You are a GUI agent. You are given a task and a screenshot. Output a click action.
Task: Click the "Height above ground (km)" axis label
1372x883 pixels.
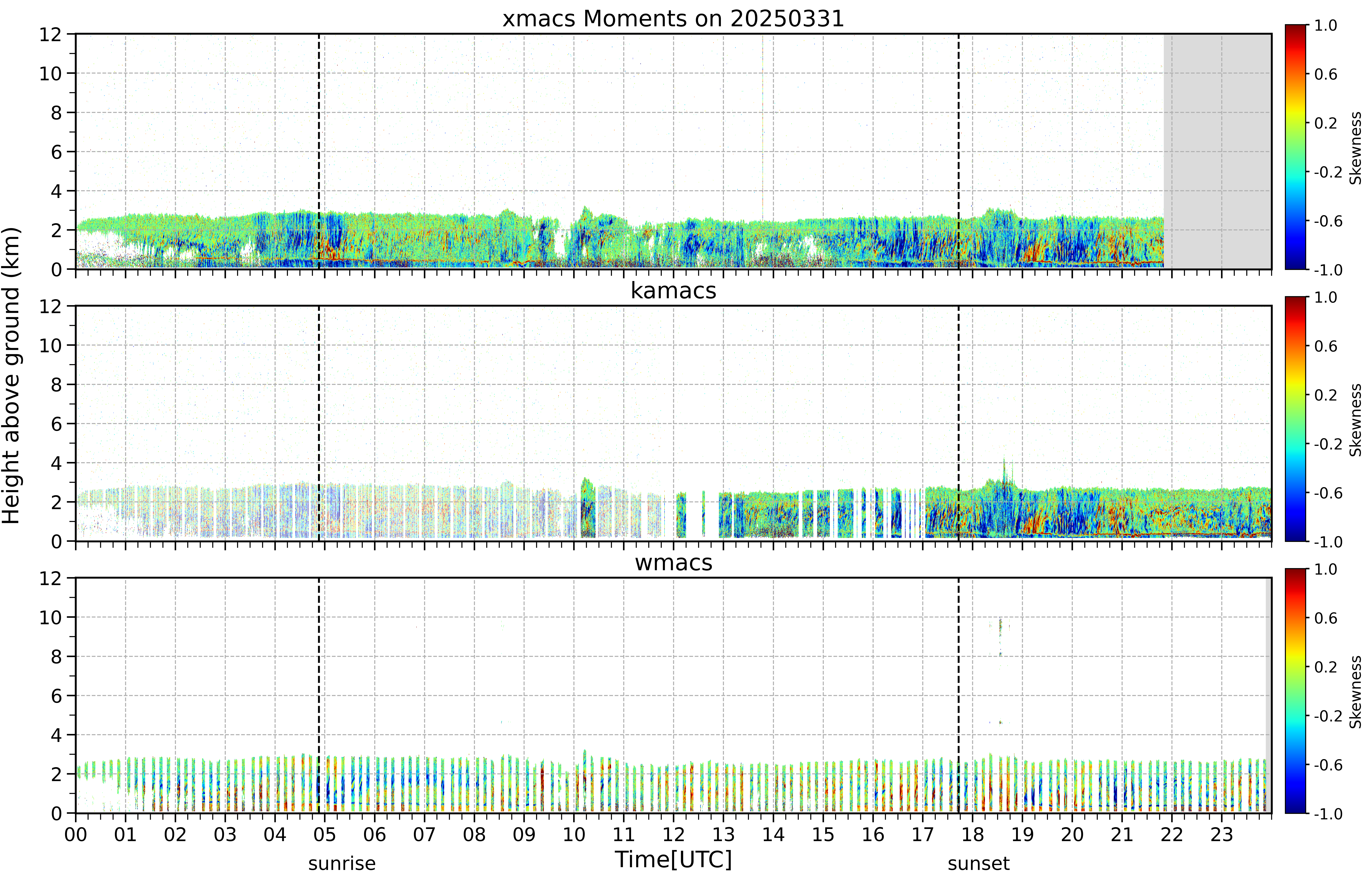11,376
